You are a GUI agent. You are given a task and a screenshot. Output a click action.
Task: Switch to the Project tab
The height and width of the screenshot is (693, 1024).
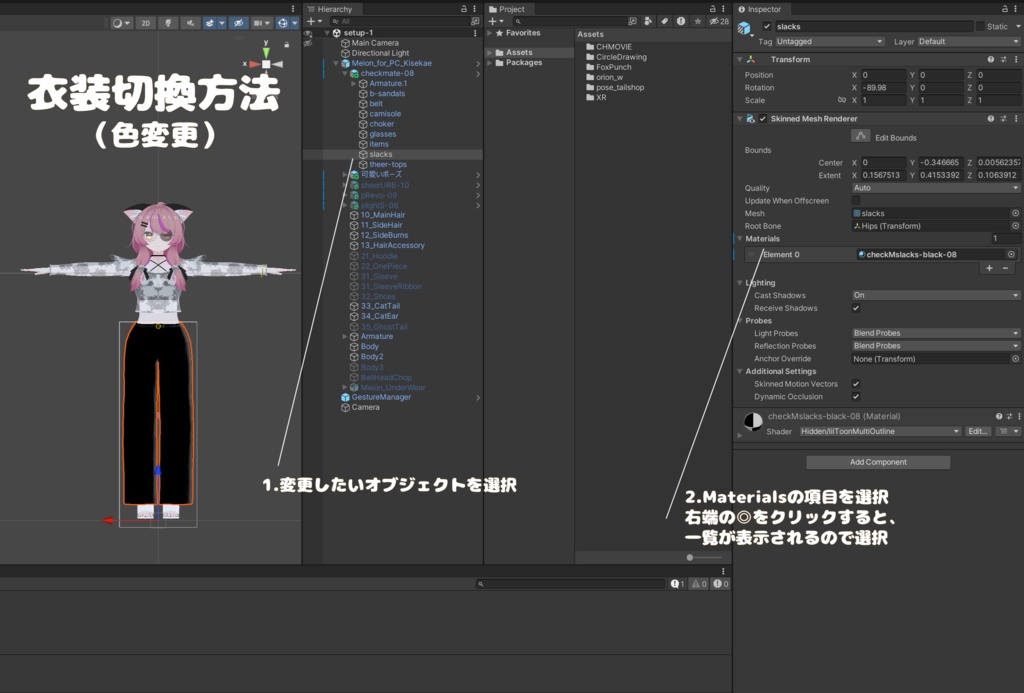[x=510, y=9]
